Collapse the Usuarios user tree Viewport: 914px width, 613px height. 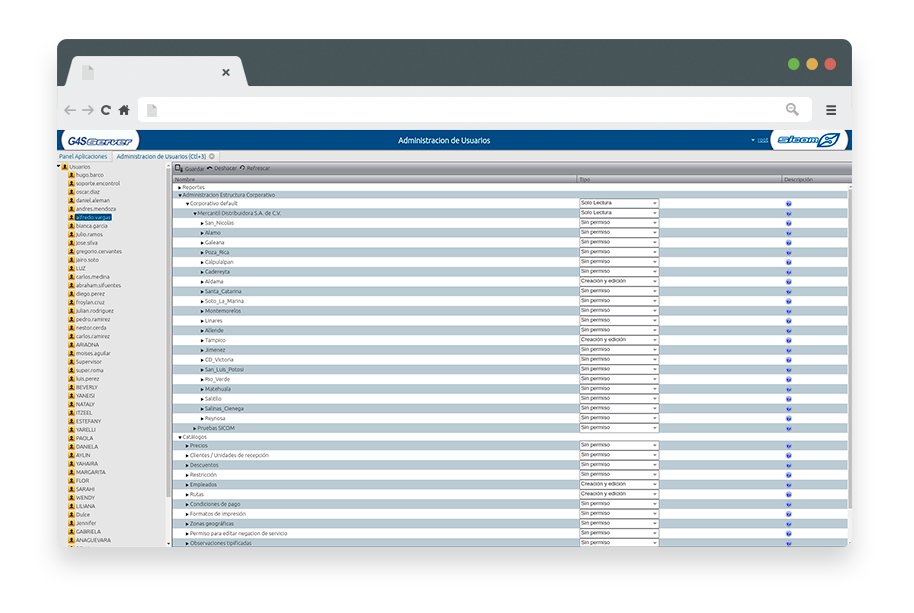[x=59, y=167]
